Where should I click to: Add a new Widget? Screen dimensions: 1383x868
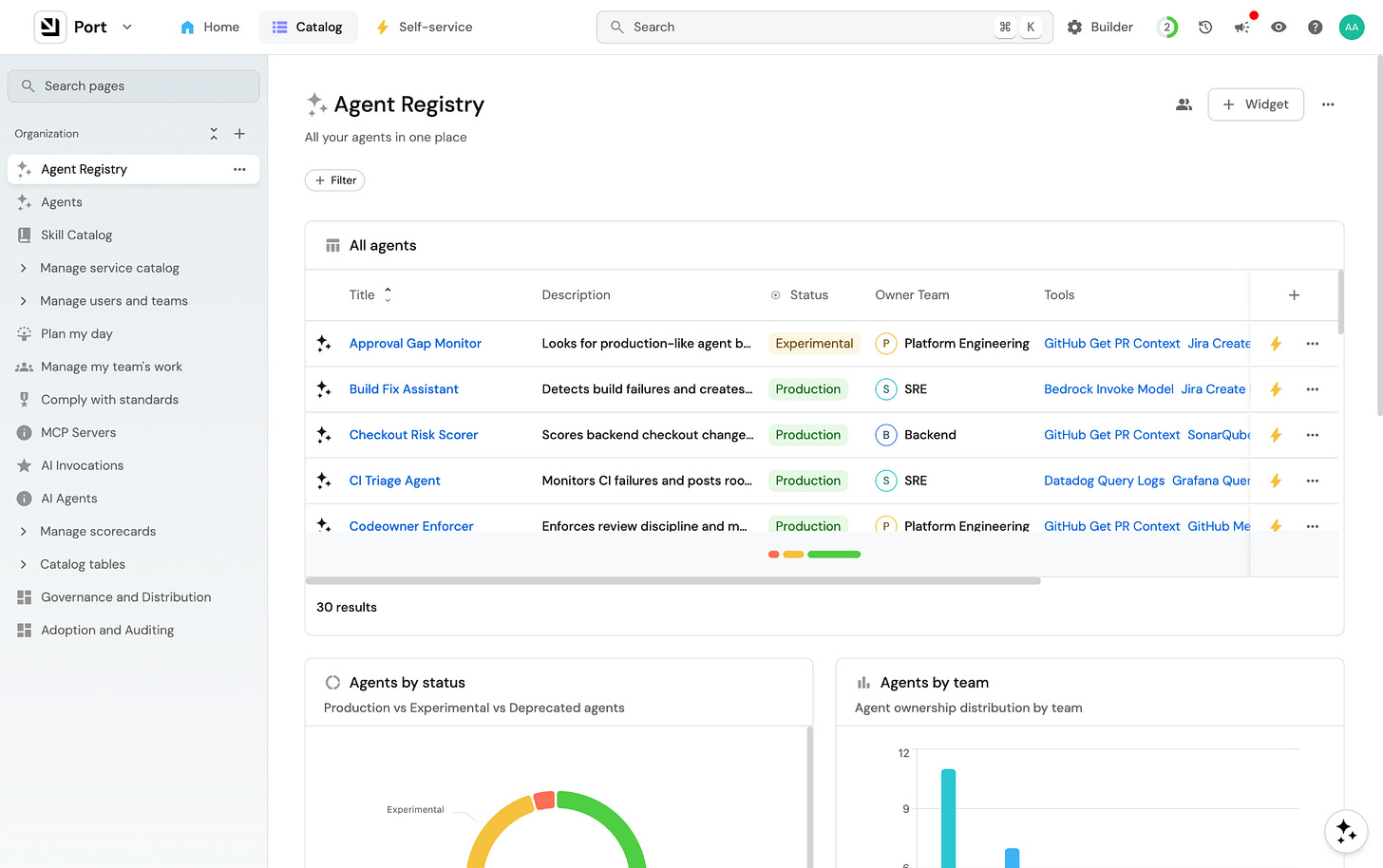click(x=1256, y=104)
